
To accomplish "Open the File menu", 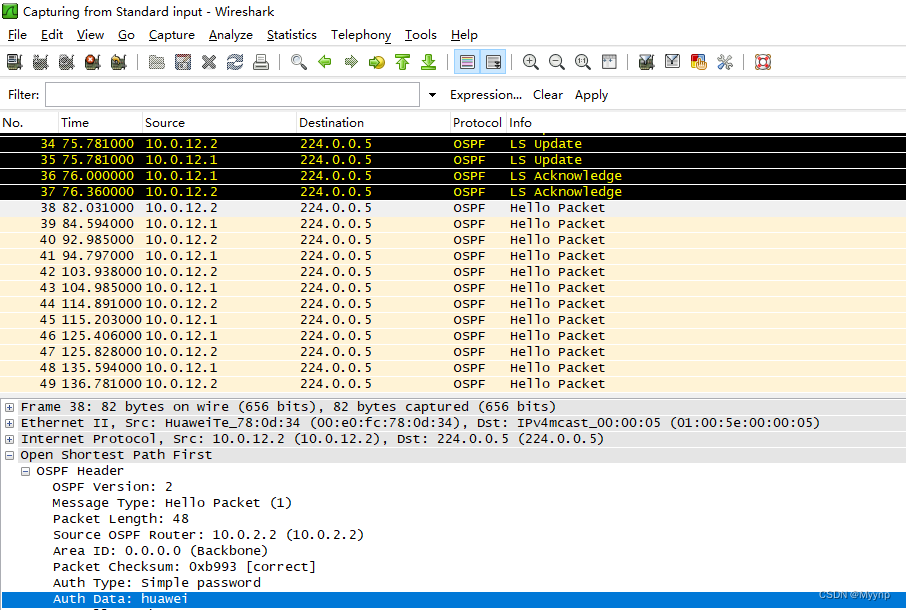I will coord(17,35).
